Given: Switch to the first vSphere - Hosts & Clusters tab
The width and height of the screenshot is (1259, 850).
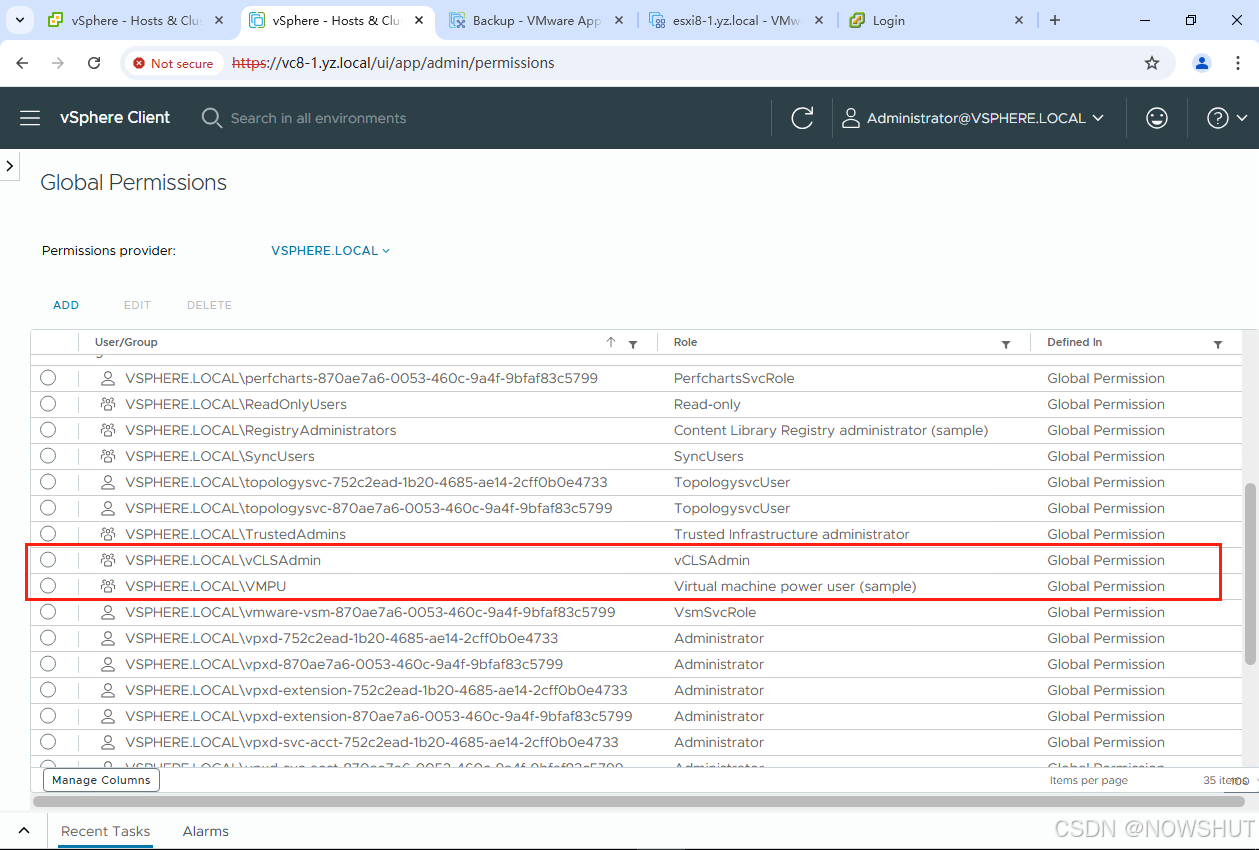Looking at the screenshot, I should pos(135,20).
